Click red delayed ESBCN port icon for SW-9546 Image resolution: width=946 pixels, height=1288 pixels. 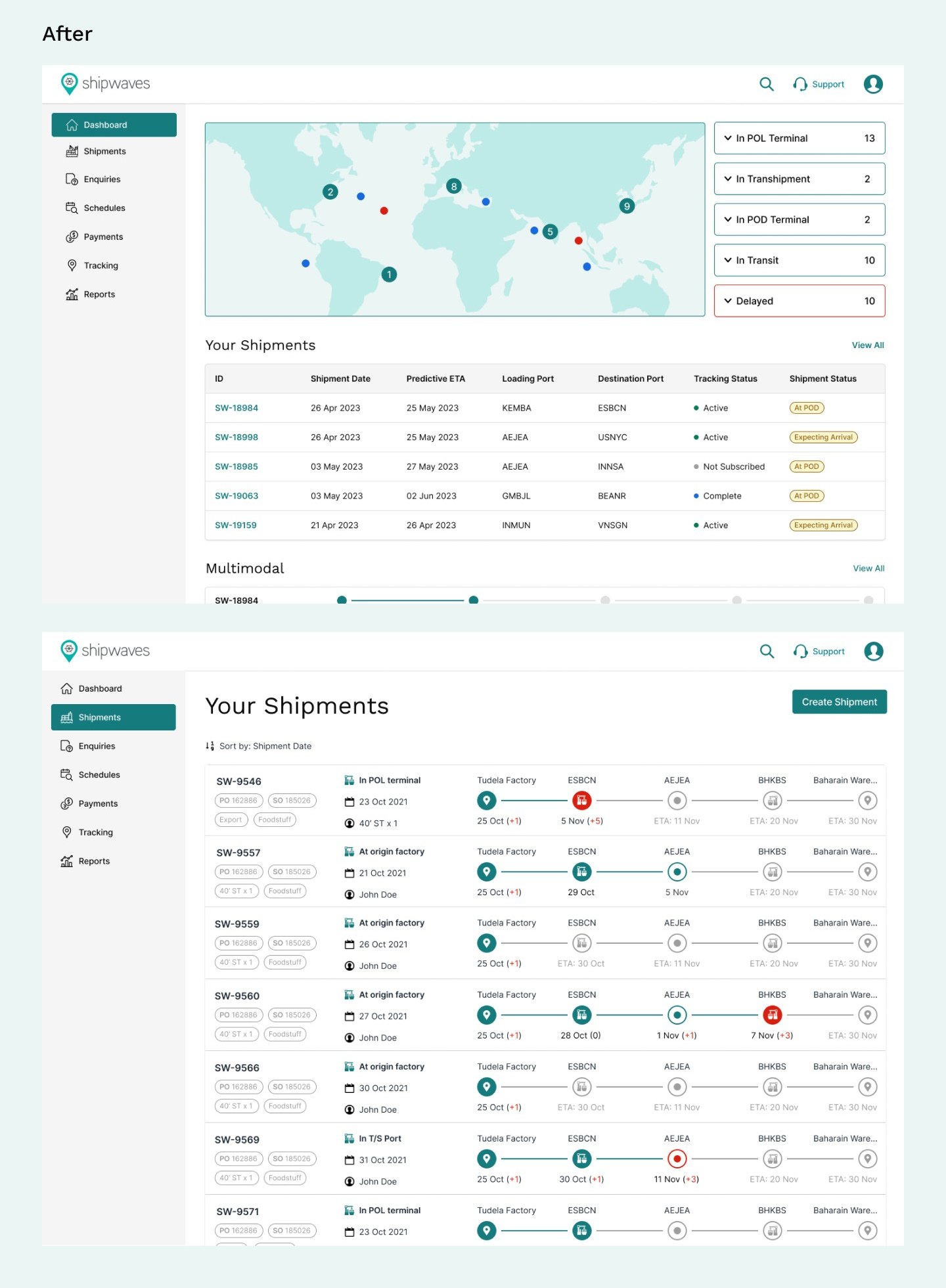(x=581, y=801)
